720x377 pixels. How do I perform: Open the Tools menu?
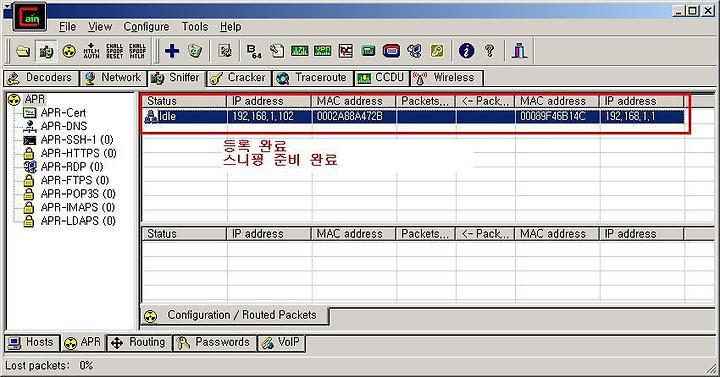point(195,27)
